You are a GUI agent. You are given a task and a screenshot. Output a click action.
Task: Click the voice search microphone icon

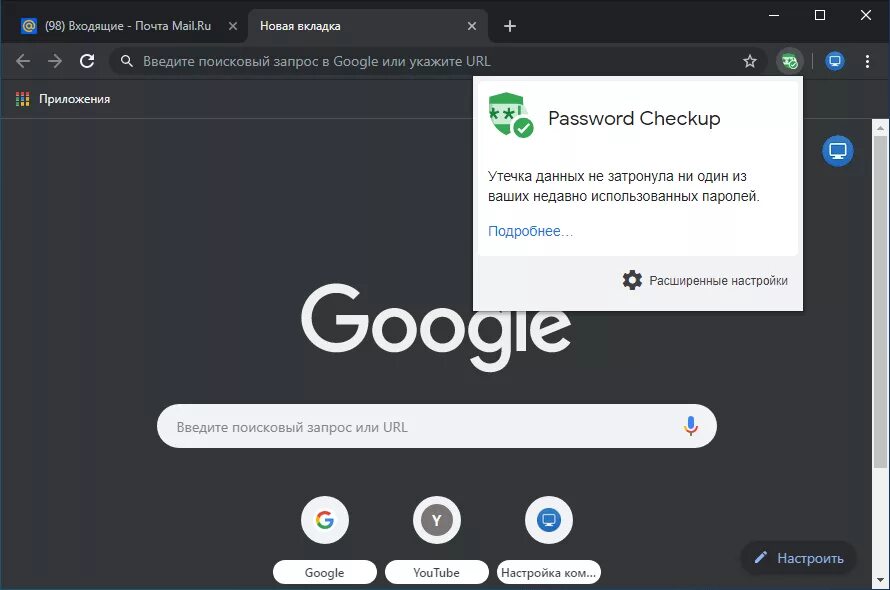pos(691,426)
